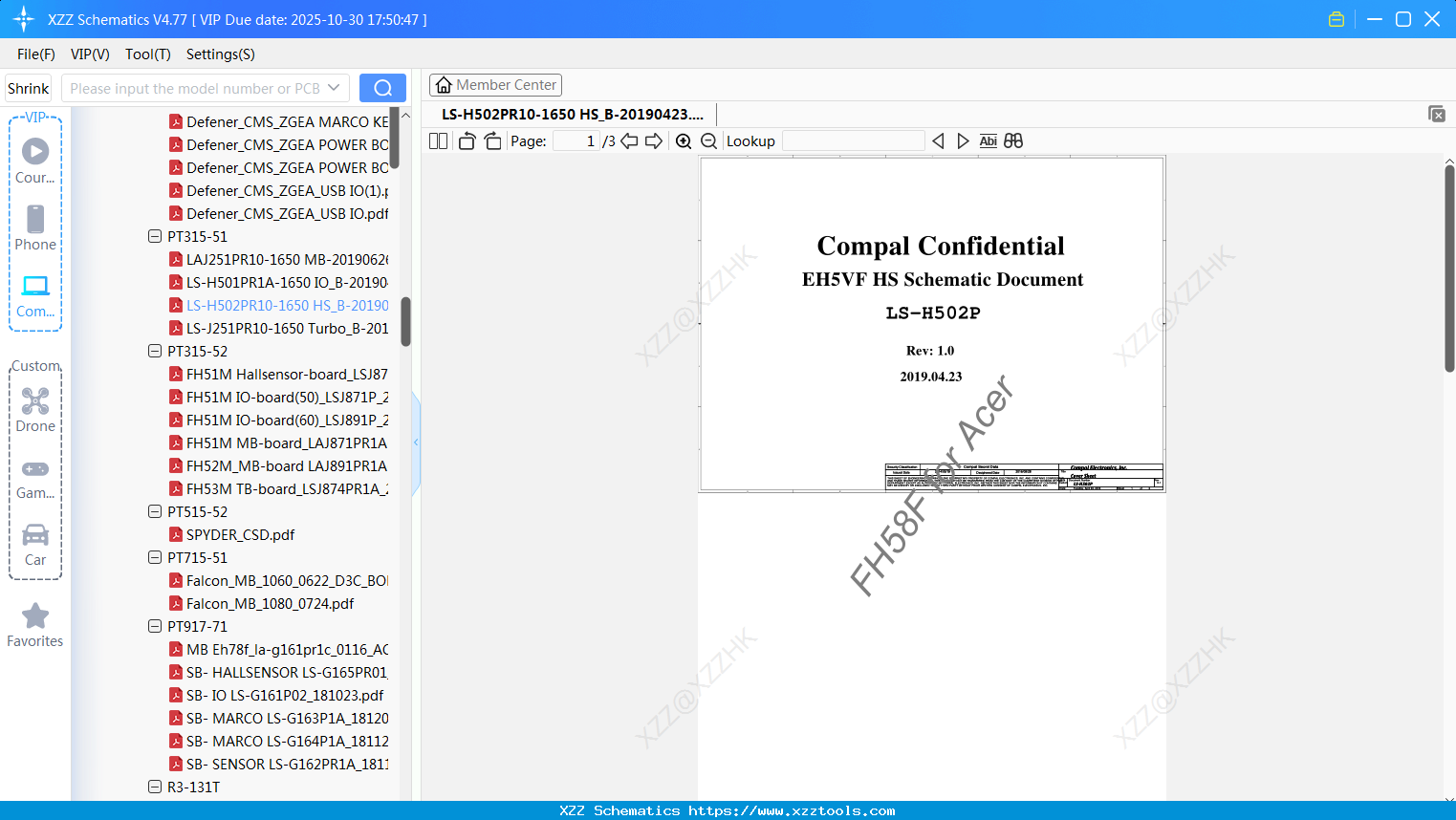Open the VIP(V) menu
This screenshot has width=1456, height=820.
(90, 54)
